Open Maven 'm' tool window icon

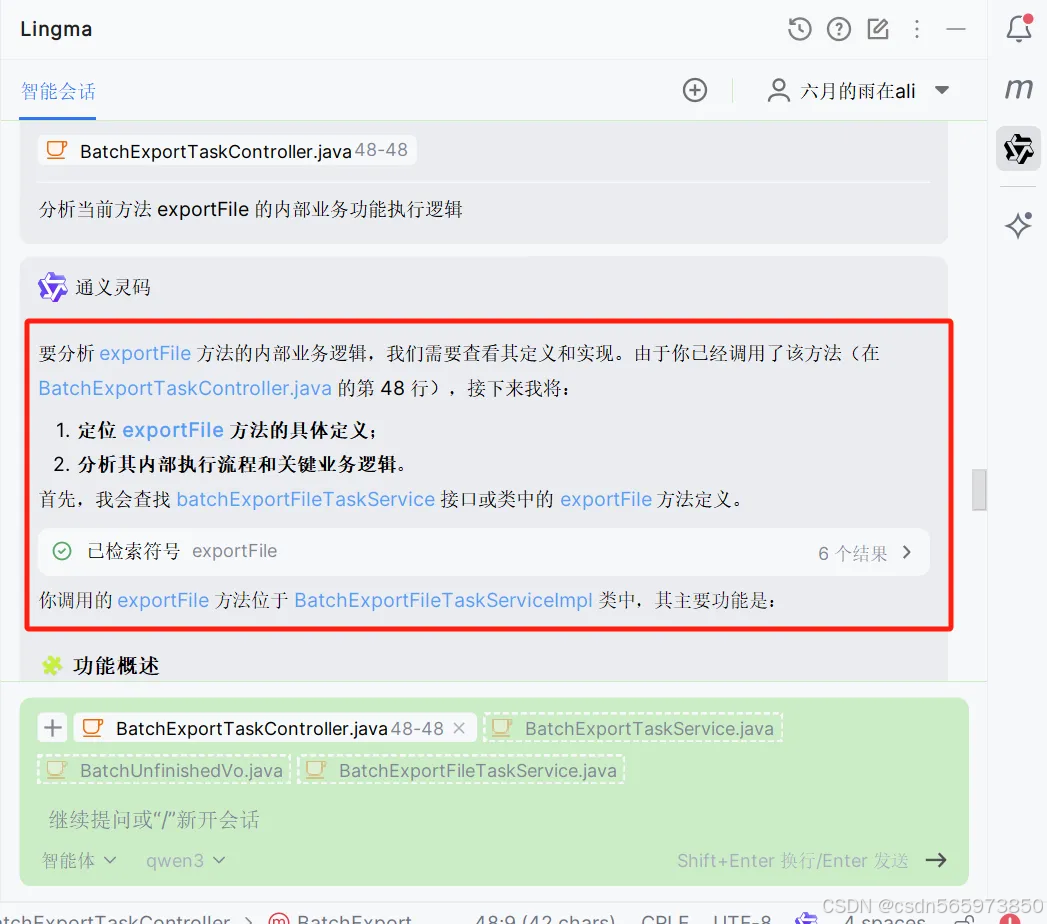point(1019,88)
